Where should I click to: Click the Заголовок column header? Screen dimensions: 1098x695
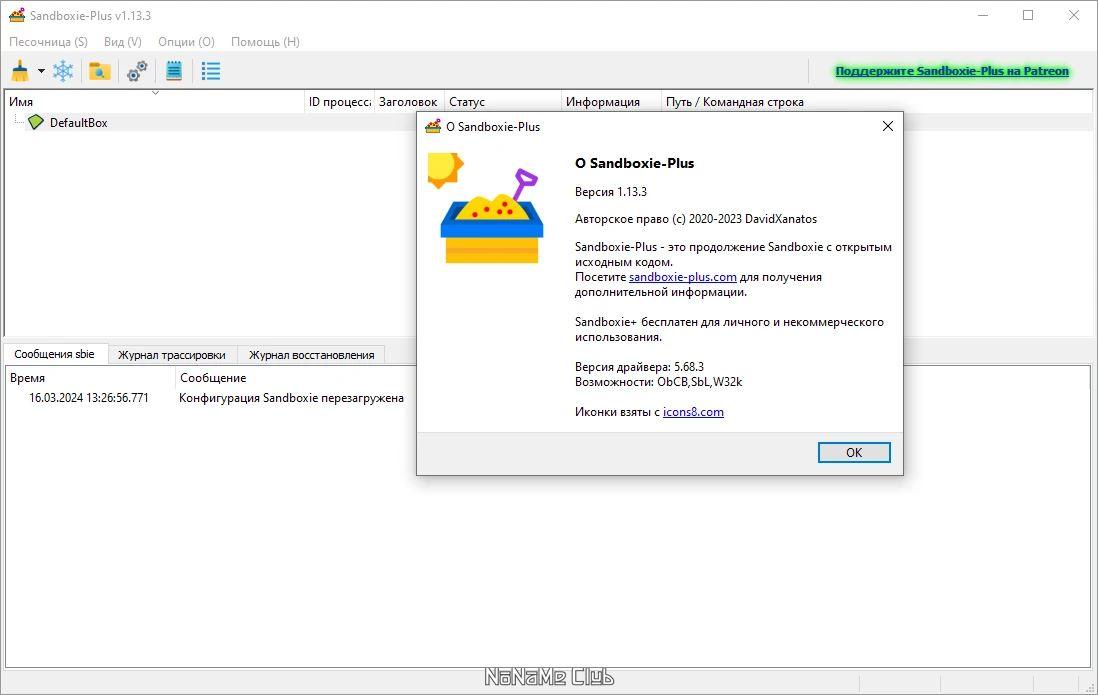[409, 102]
